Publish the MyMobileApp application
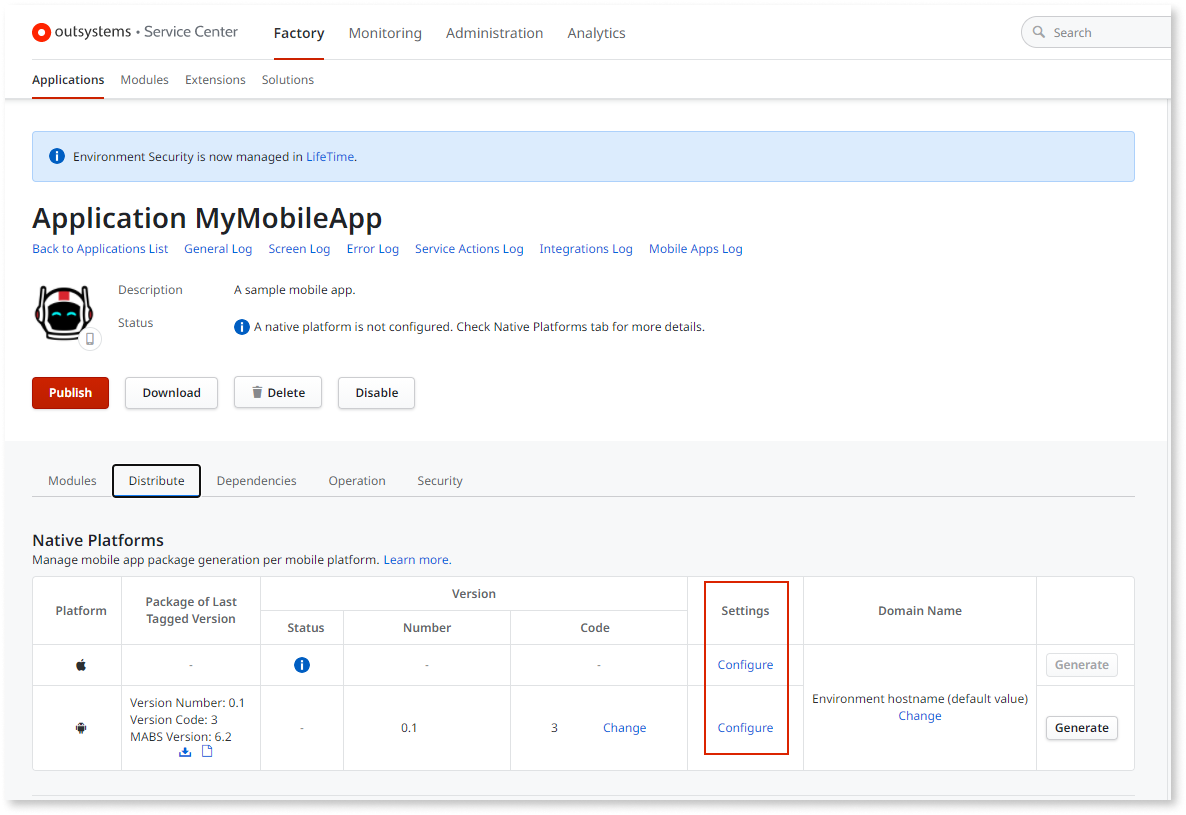 (x=70, y=392)
